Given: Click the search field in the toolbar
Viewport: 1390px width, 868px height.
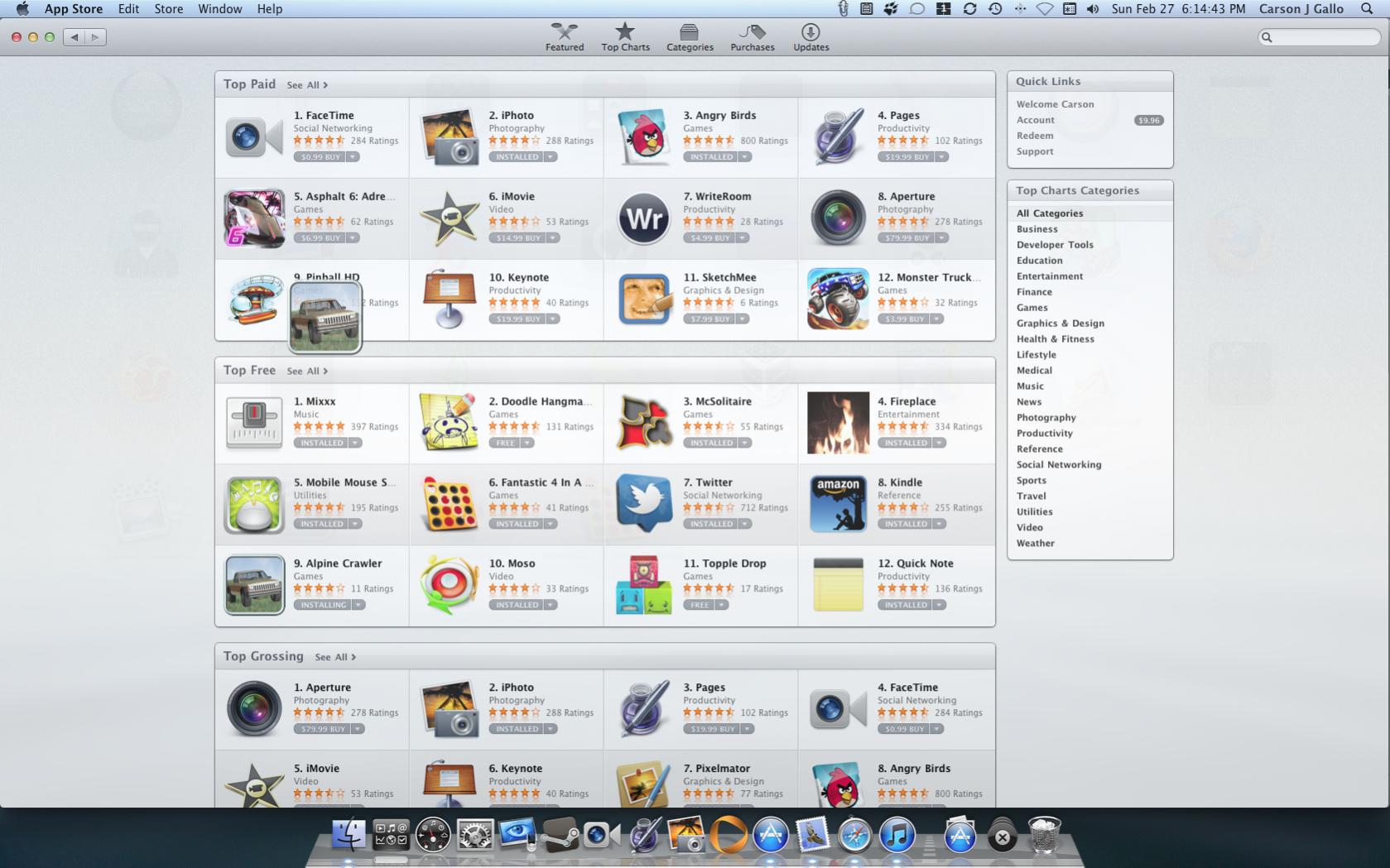Looking at the screenshot, I should (x=1320, y=37).
